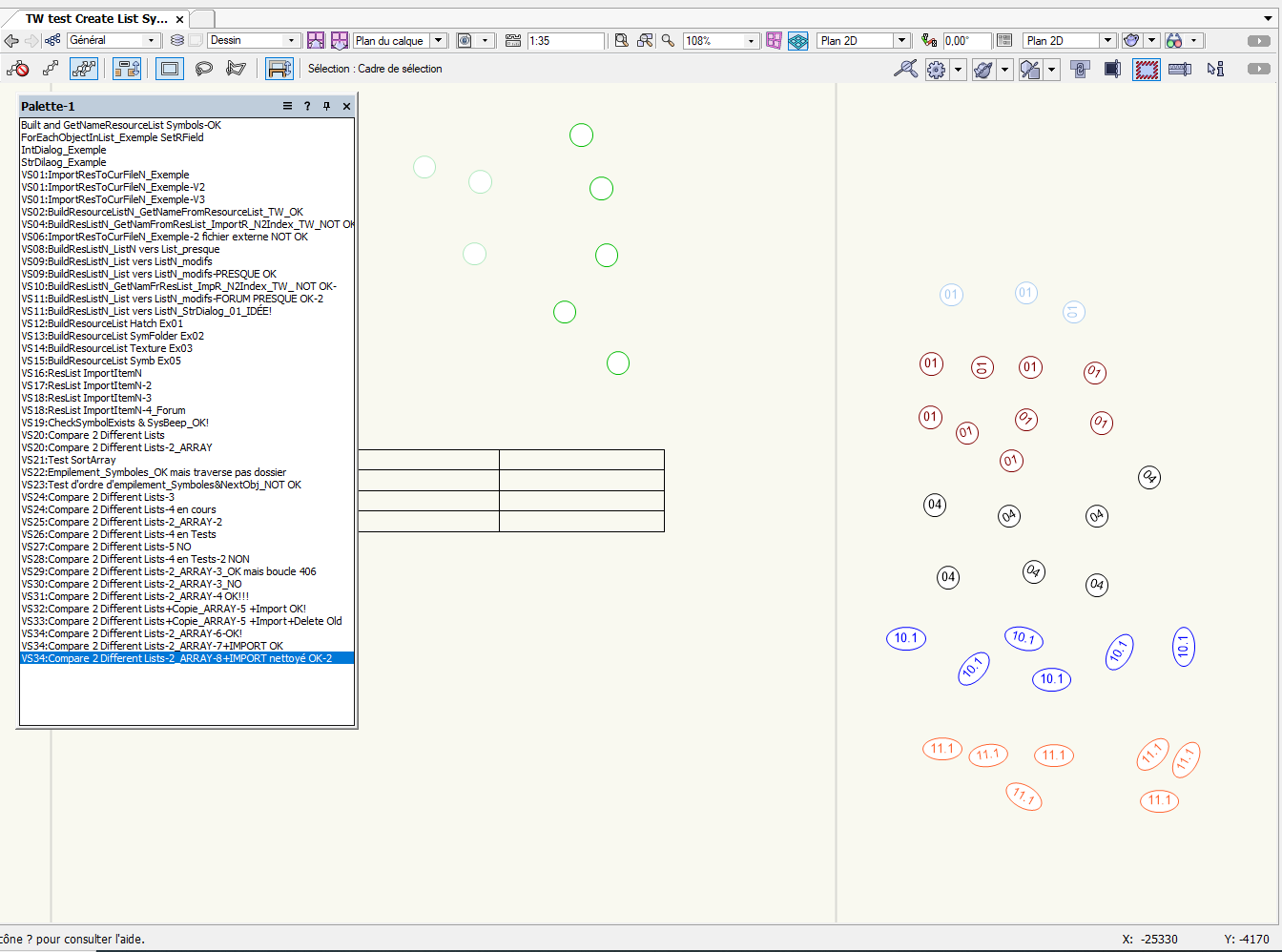Click the cursor info icon in the toolbar
Image resolution: width=1282 pixels, height=952 pixels.
coord(1215,69)
